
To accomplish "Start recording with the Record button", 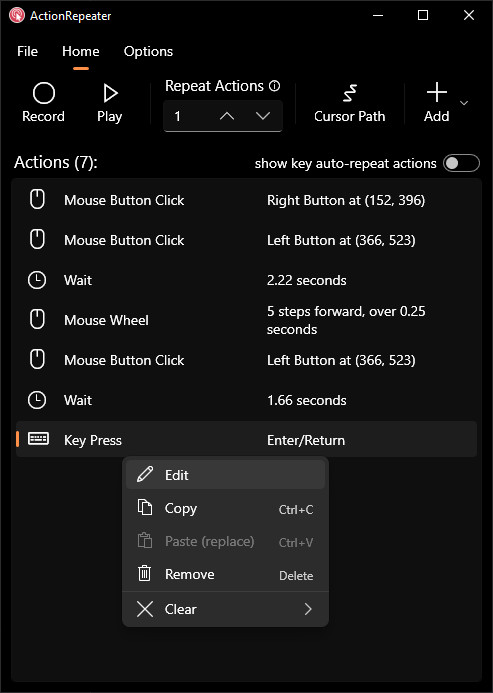I will point(43,103).
